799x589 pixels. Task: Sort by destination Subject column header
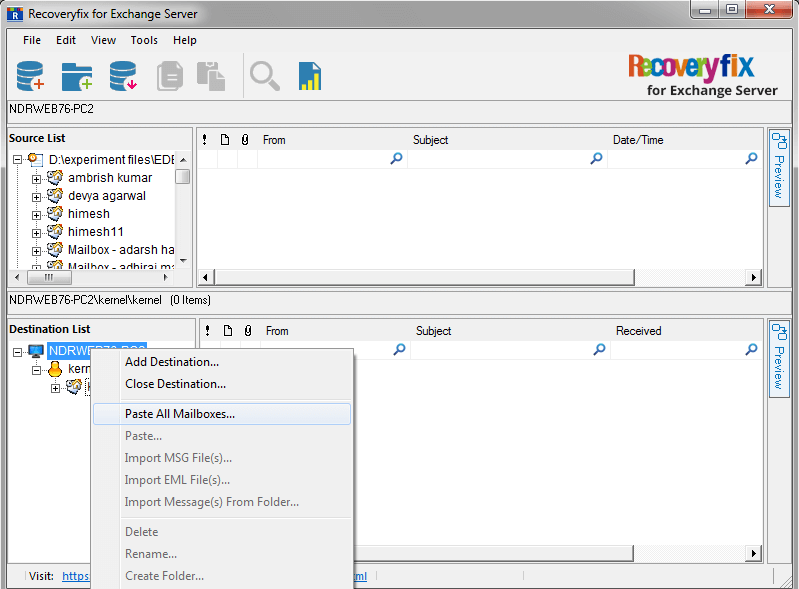tap(434, 331)
